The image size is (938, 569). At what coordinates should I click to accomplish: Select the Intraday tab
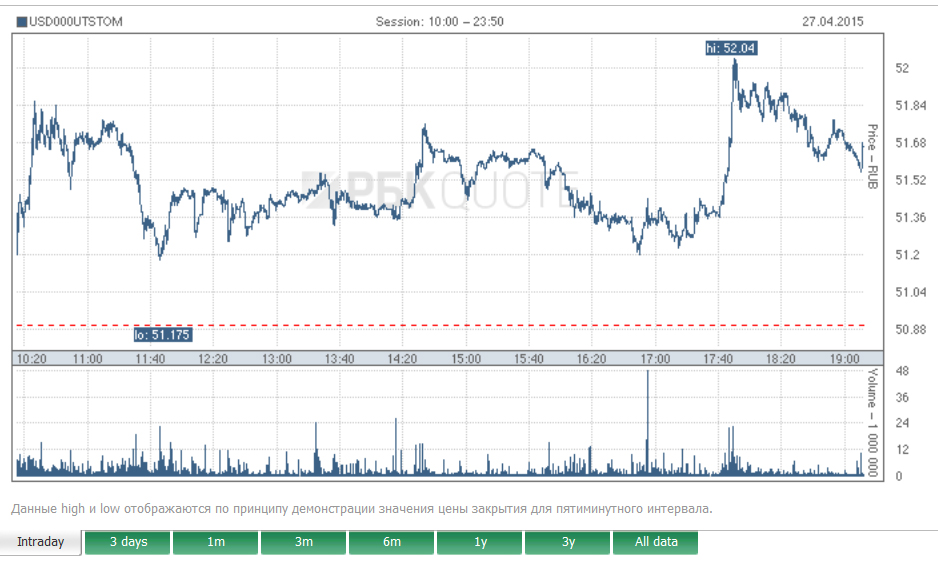click(41, 542)
